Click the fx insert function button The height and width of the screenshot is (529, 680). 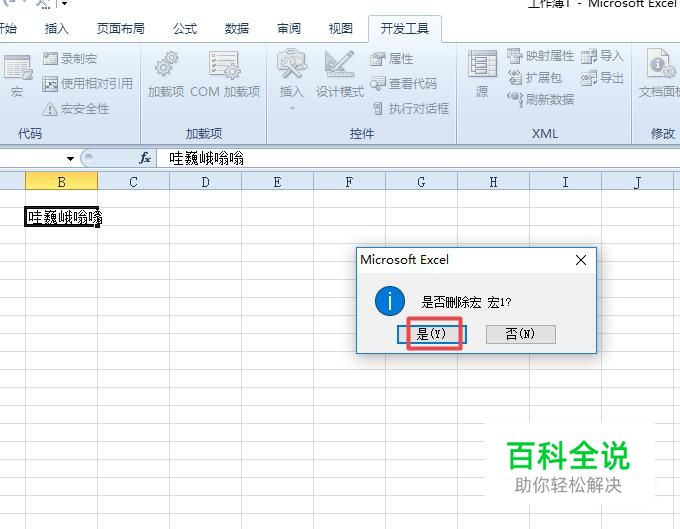click(145, 158)
